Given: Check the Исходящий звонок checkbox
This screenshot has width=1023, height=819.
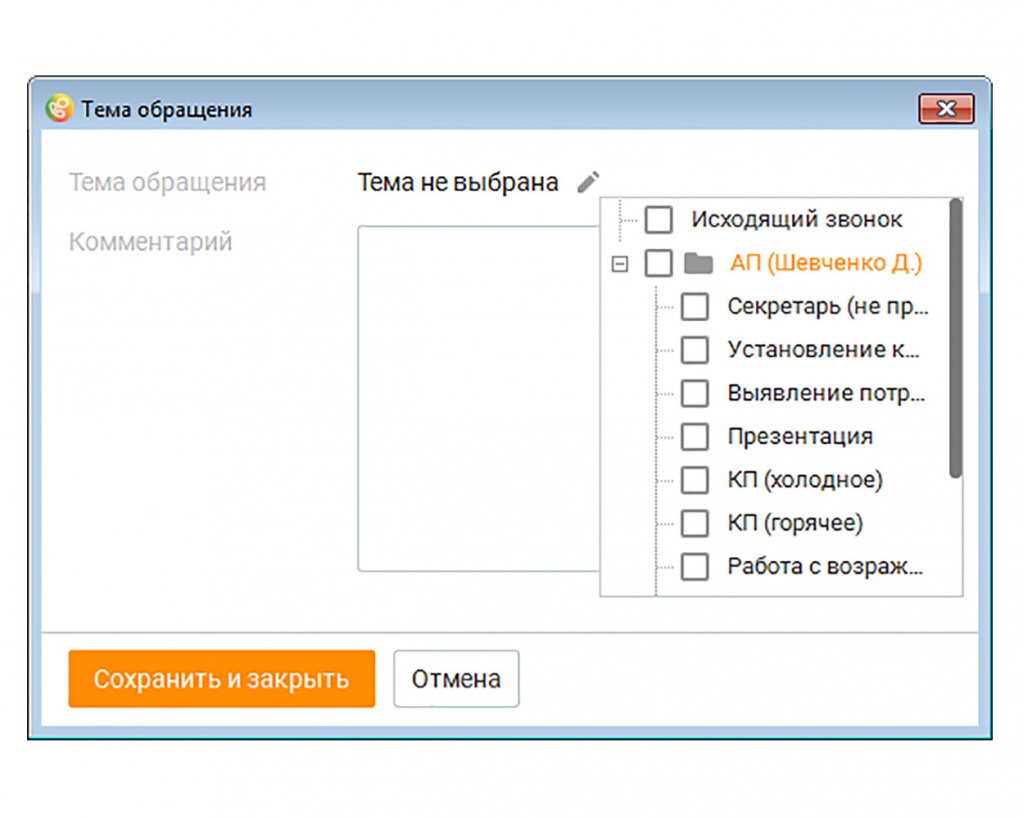Looking at the screenshot, I should (x=658, y=220).
